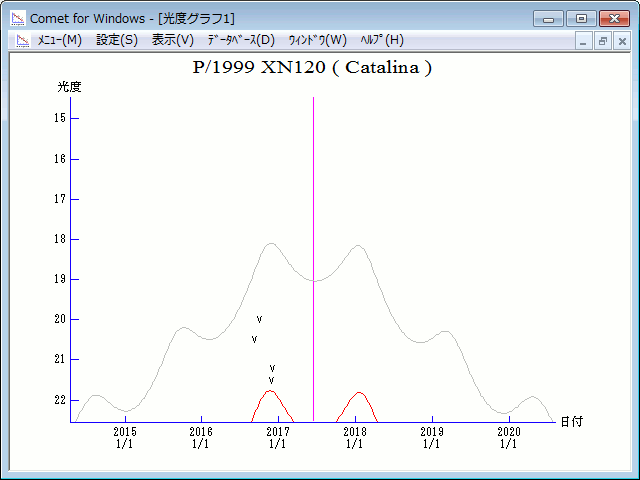
Task: Click the topmost v observation marker
Action: pos(259,320)
